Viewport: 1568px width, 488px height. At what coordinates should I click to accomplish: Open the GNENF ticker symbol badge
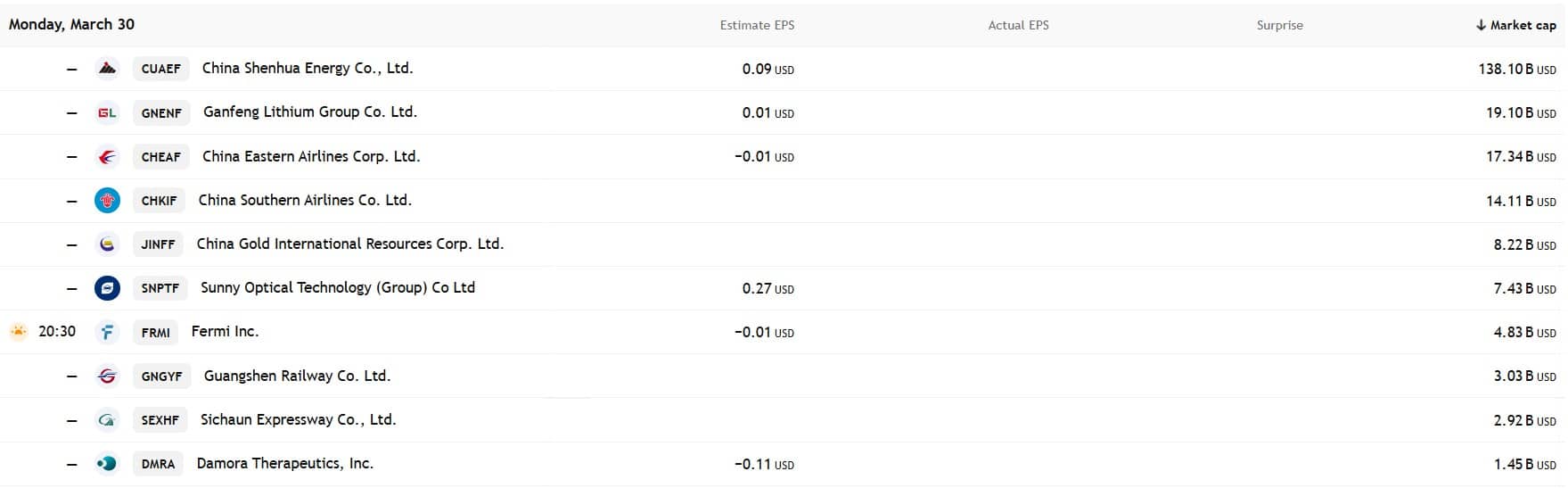pos(161,112)
